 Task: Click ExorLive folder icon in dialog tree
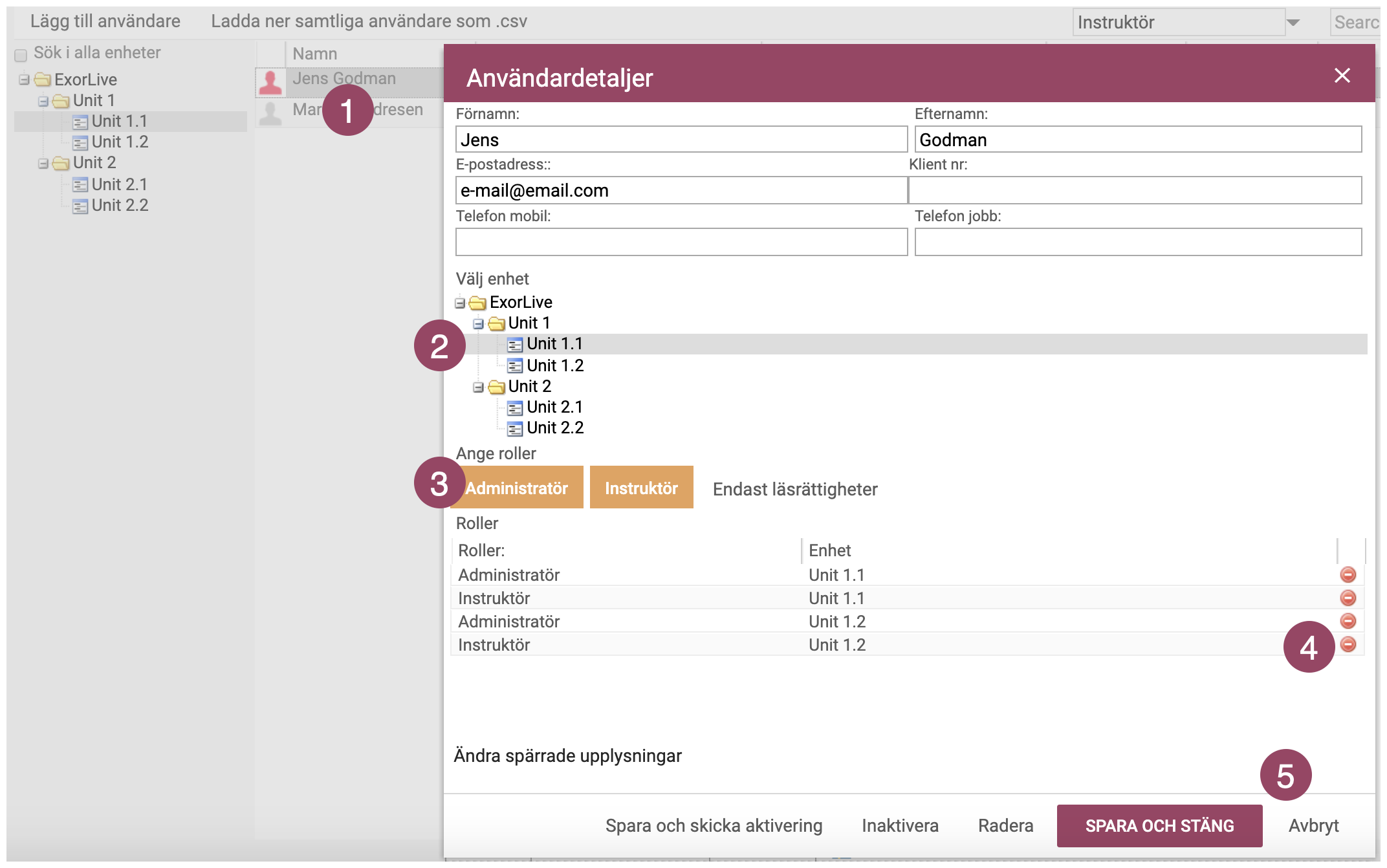click(x=477, y=303)
